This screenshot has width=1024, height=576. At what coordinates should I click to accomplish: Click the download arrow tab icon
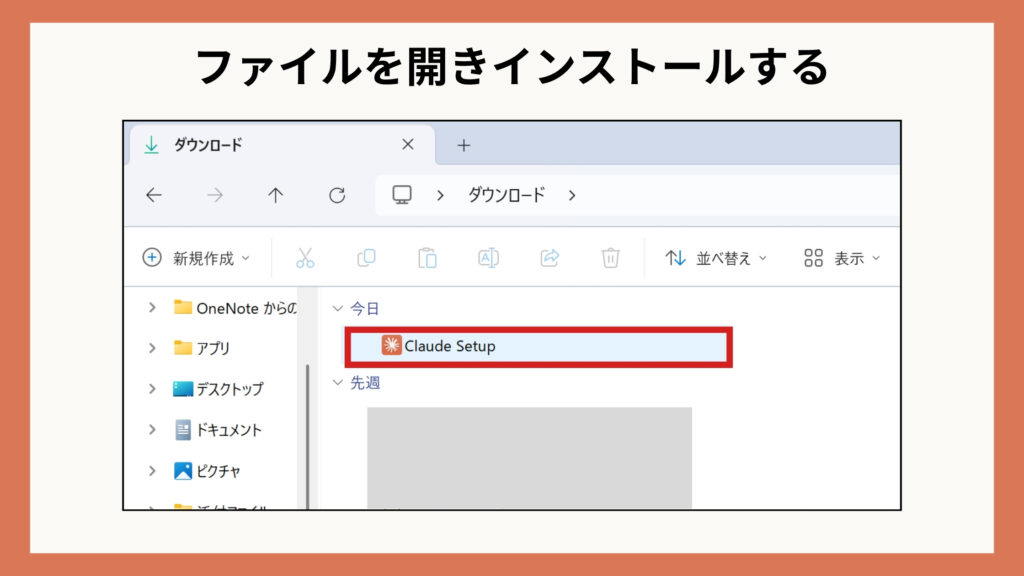pyautogui.click(x=152, y=145)
